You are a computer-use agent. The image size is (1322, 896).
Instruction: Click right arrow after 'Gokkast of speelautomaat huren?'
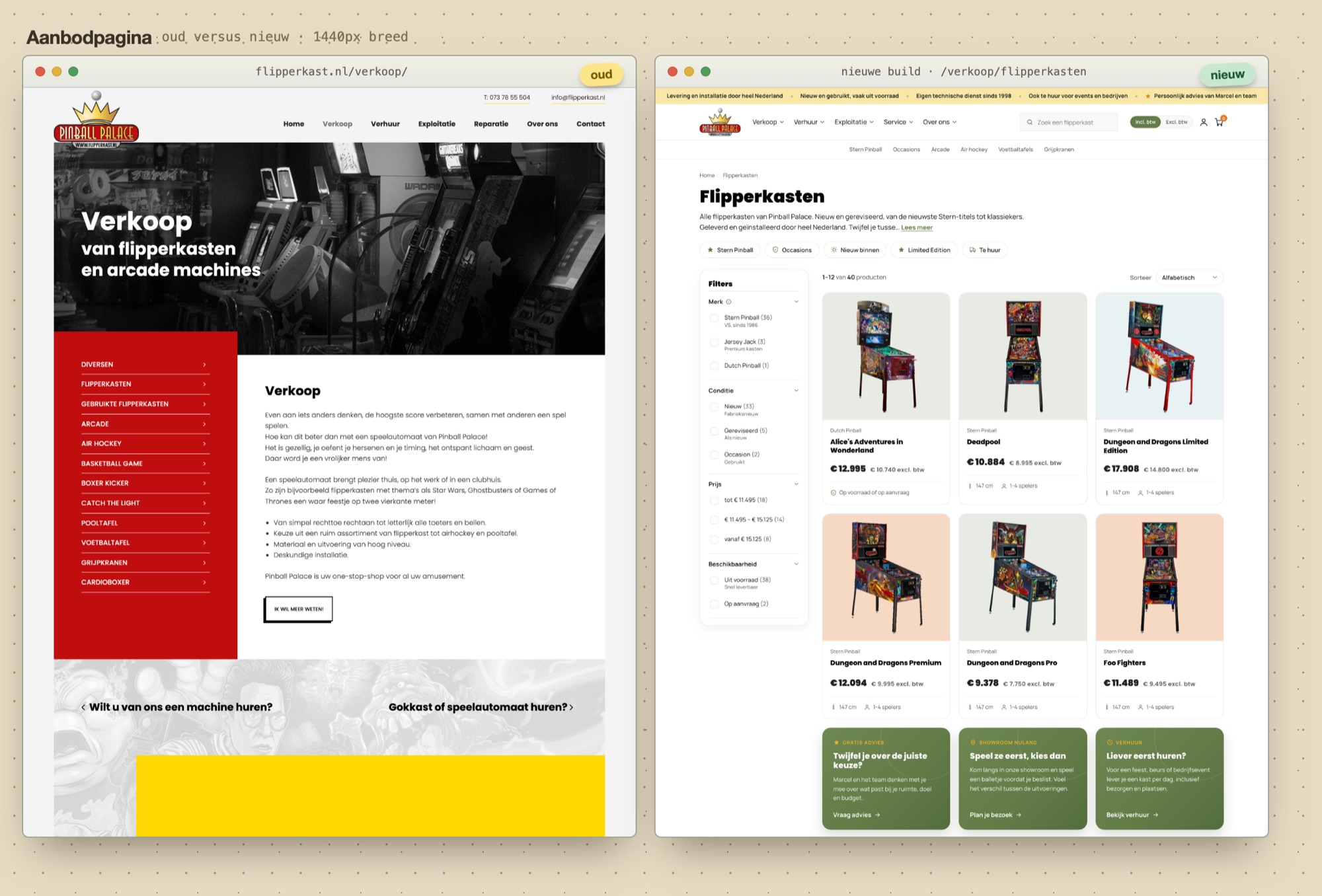(571, 707)
